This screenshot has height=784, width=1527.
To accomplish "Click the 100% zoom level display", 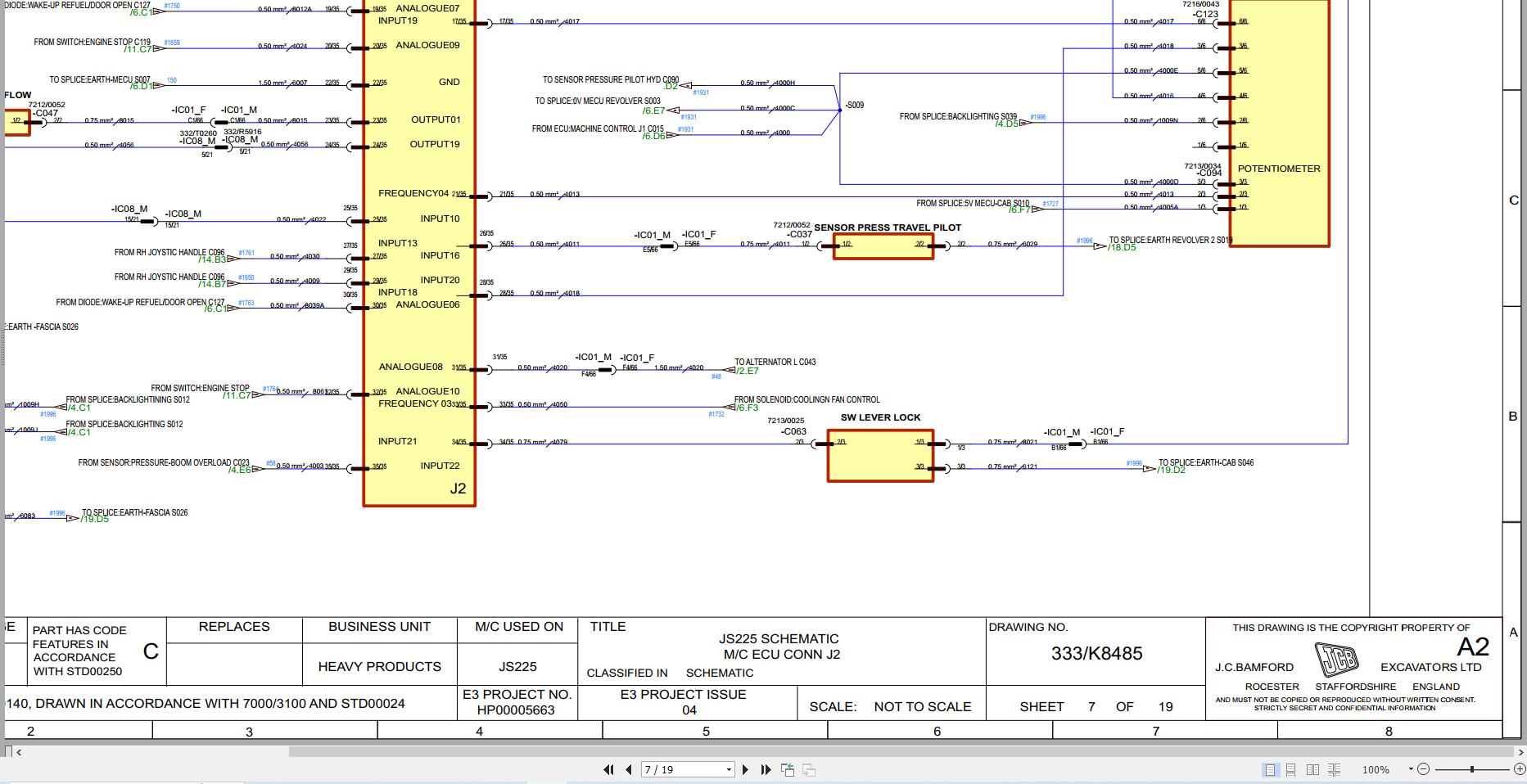I will [x=1376, y=769].
